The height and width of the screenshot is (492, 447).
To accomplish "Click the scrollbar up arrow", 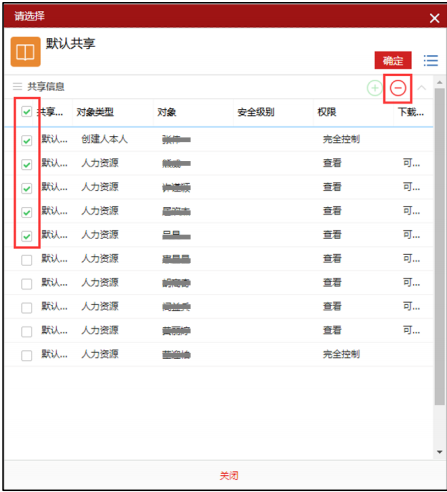I will point(439,82).
